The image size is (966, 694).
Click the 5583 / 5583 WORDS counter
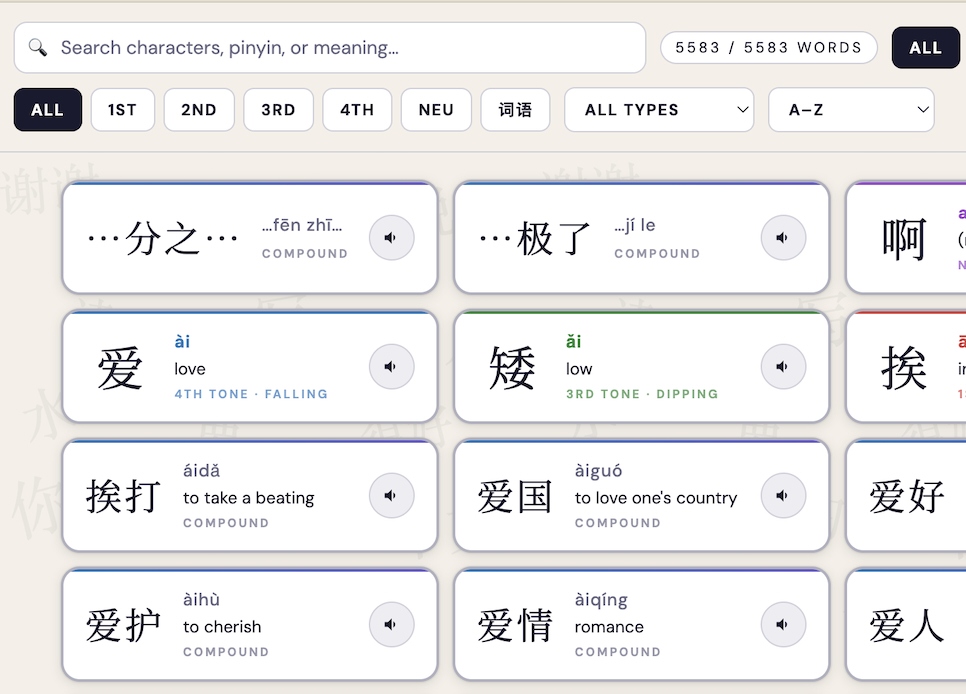tap(769, 47)
